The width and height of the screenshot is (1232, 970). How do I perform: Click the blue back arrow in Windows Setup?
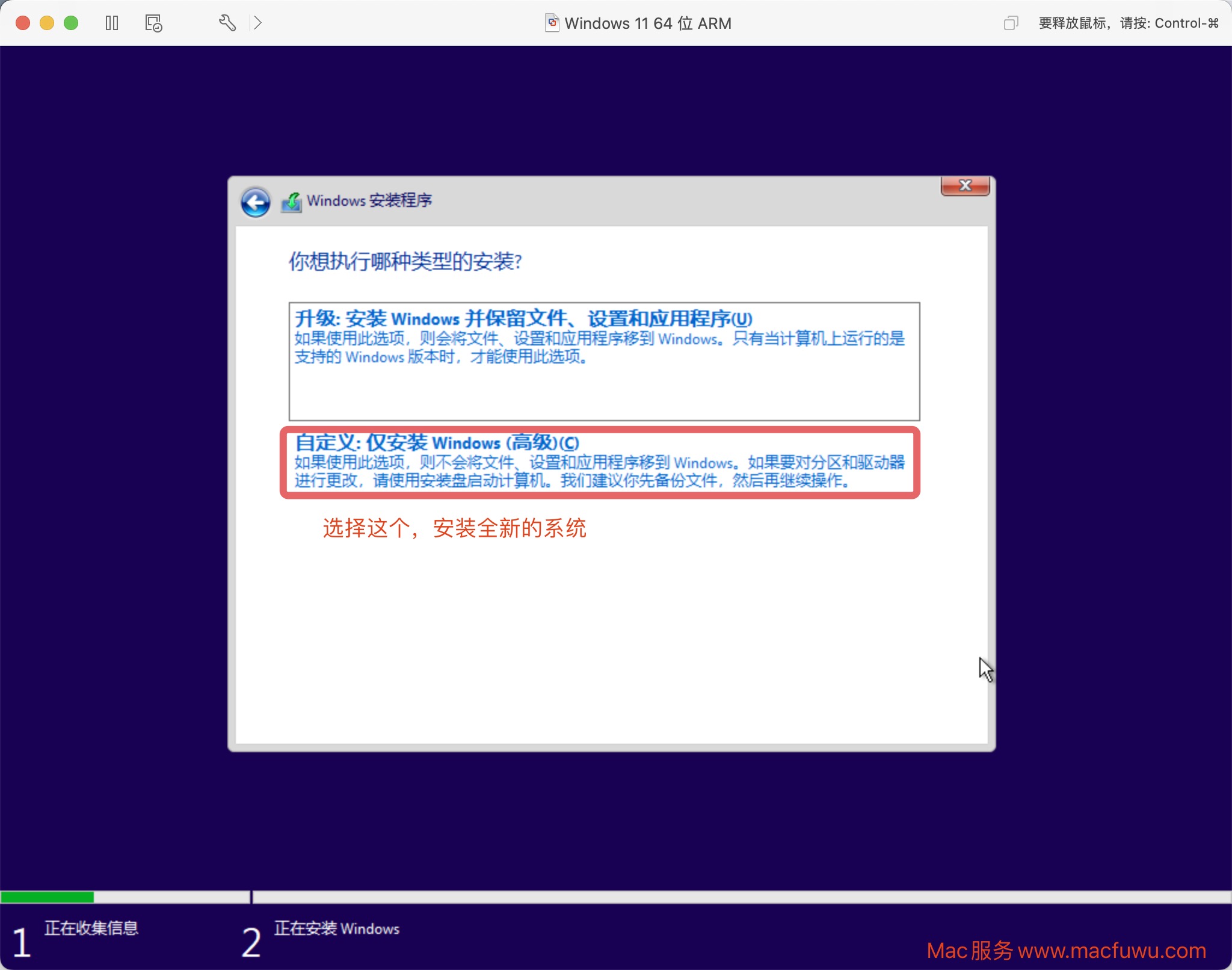pos(256,202)
